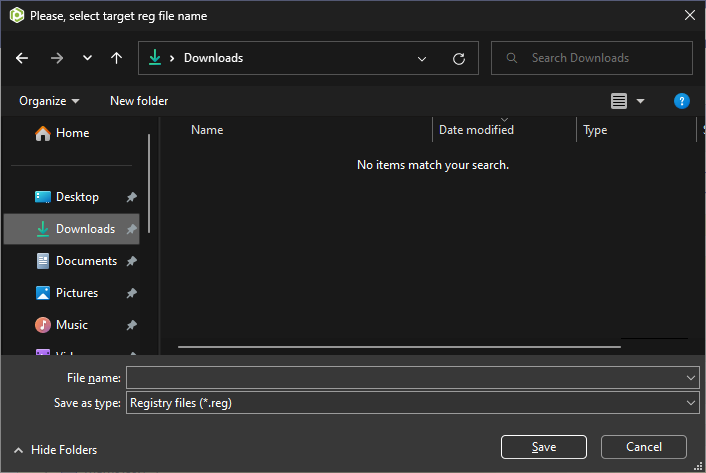Expand the address bar path chevron

point(172,59)
